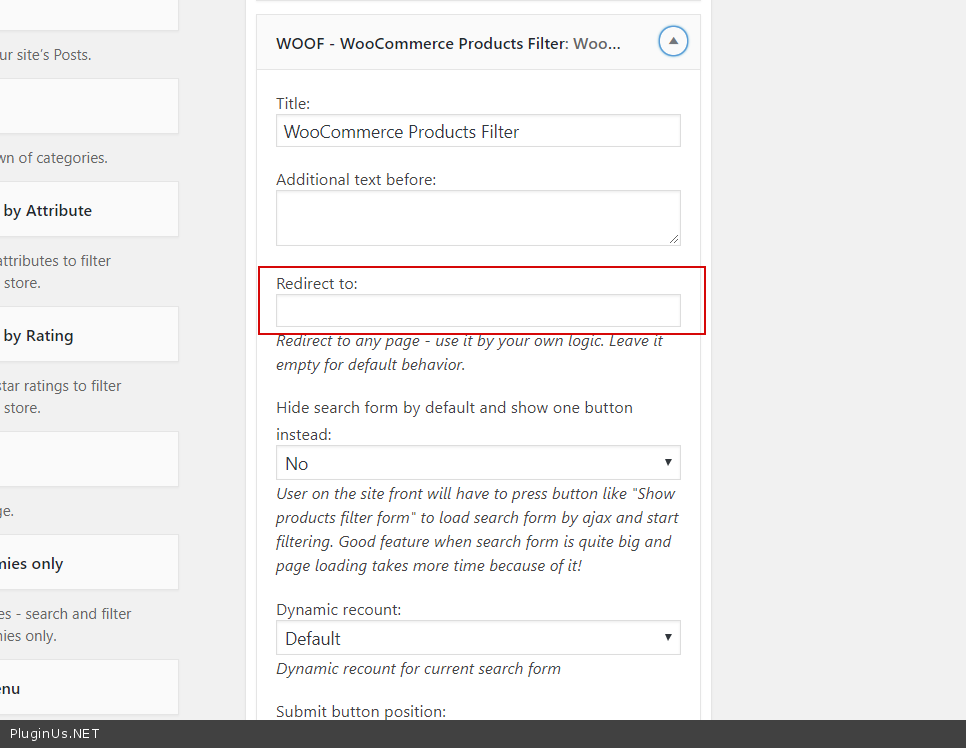This screenshot has height=748, width=966.
Task: Click the 'User on the site front' help text
Action: pos(477,529)
